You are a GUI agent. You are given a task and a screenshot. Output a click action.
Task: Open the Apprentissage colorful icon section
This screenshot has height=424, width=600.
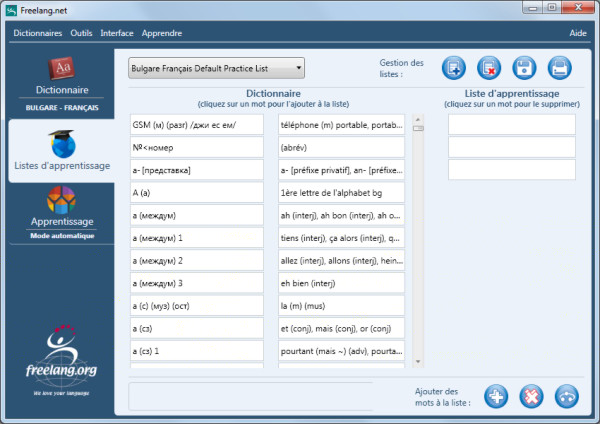tap(61, 200)
